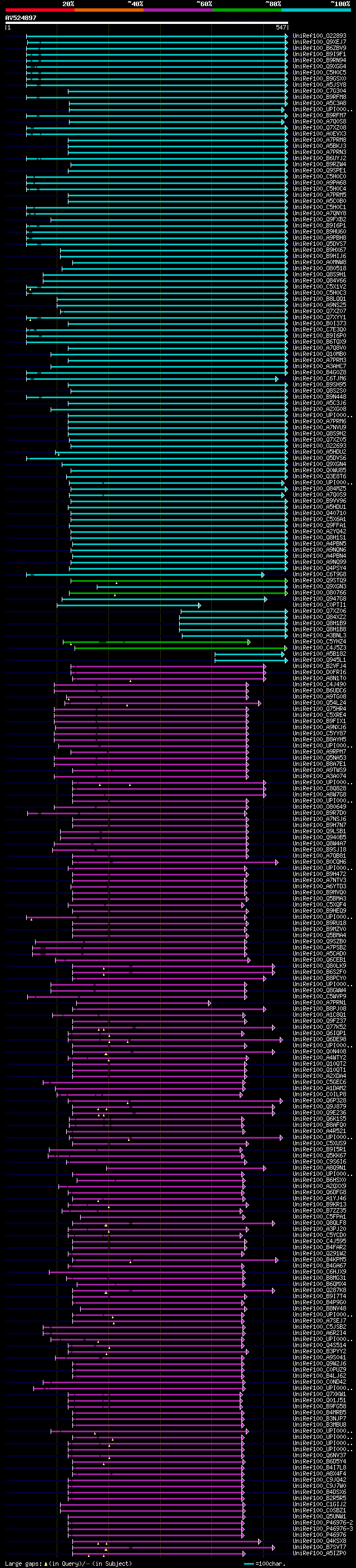Open hit UniRef100_B6ZBV9
Screen dimensions: 356x1568
point(319,48)
